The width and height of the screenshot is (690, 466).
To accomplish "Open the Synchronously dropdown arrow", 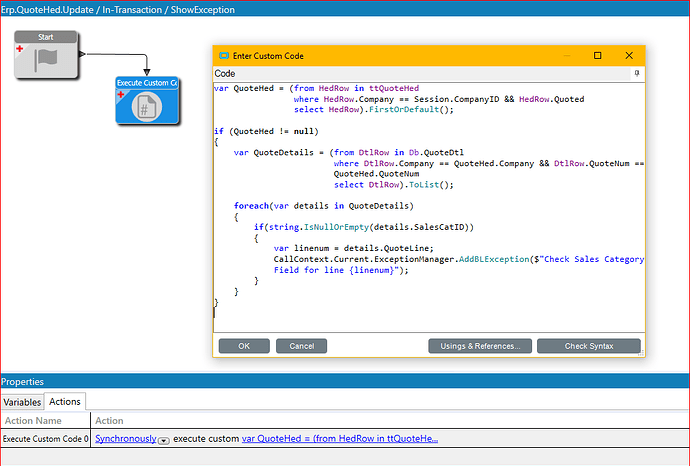I will click(163, 440).
